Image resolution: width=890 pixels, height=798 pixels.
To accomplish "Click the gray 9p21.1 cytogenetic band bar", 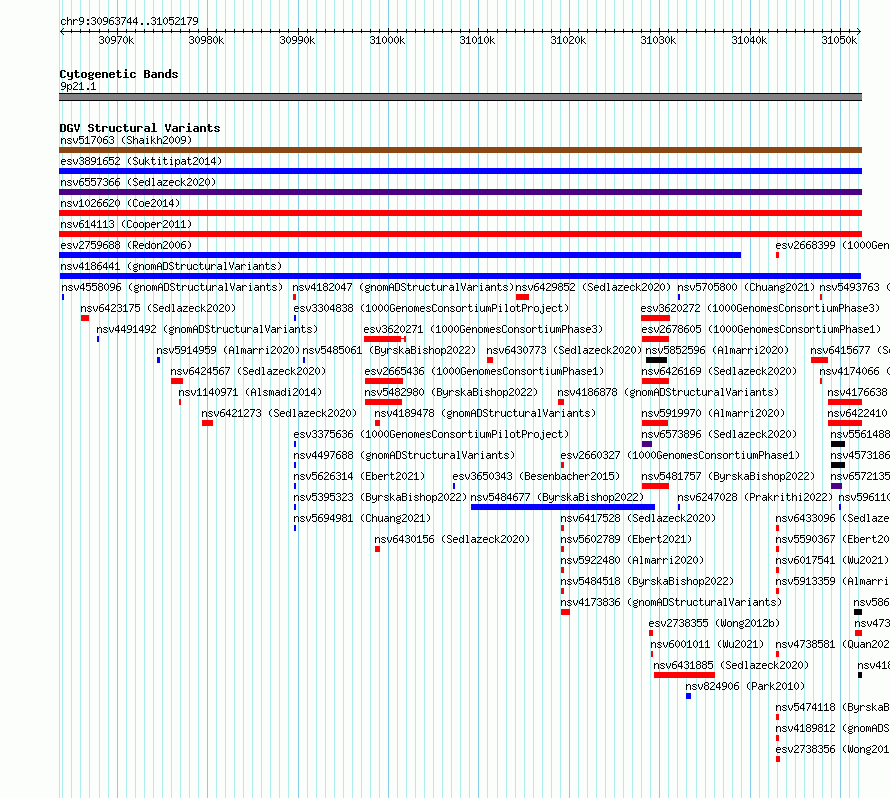I will (460, 97).
